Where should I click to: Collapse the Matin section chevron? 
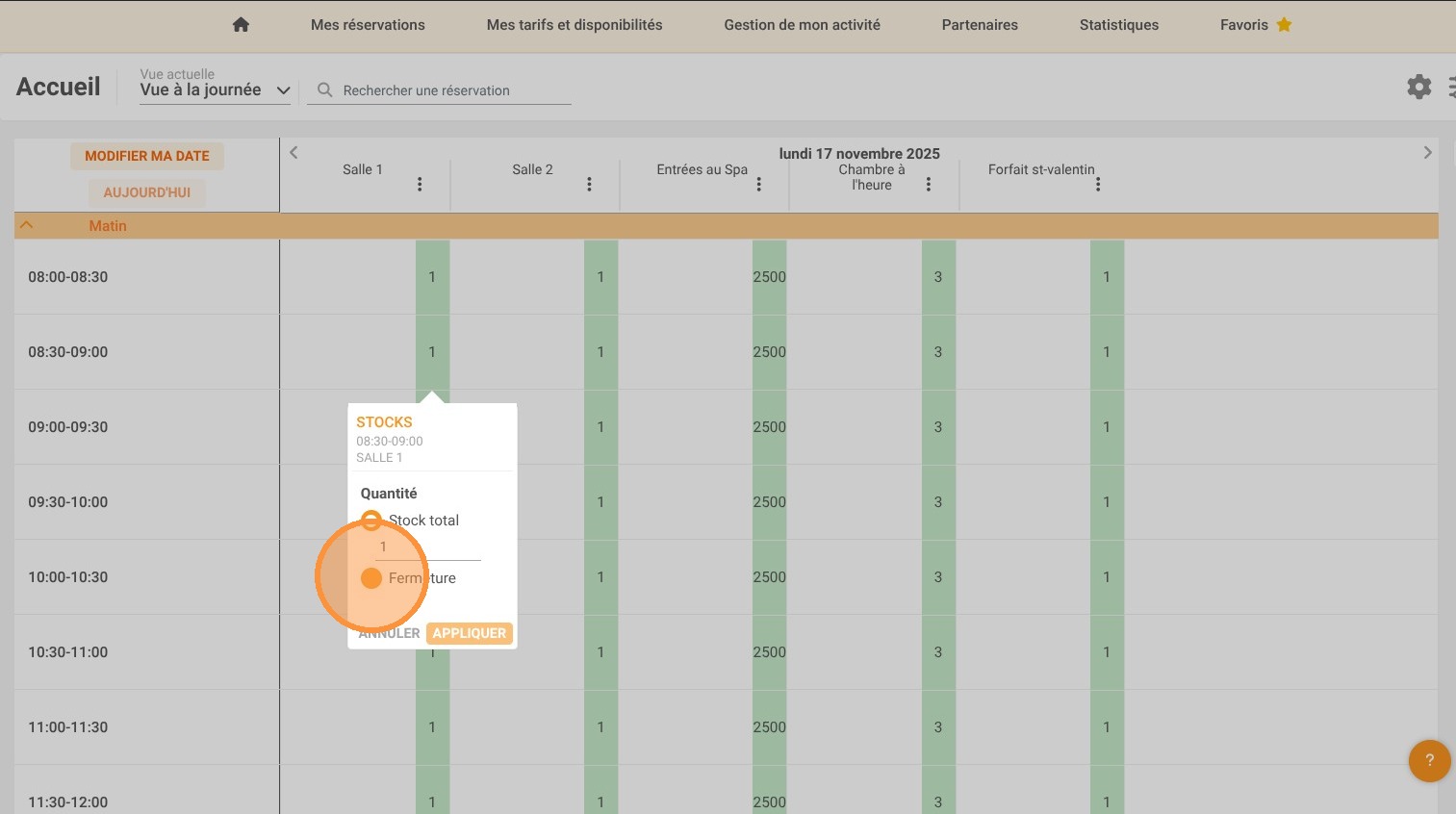pos(27,225)
